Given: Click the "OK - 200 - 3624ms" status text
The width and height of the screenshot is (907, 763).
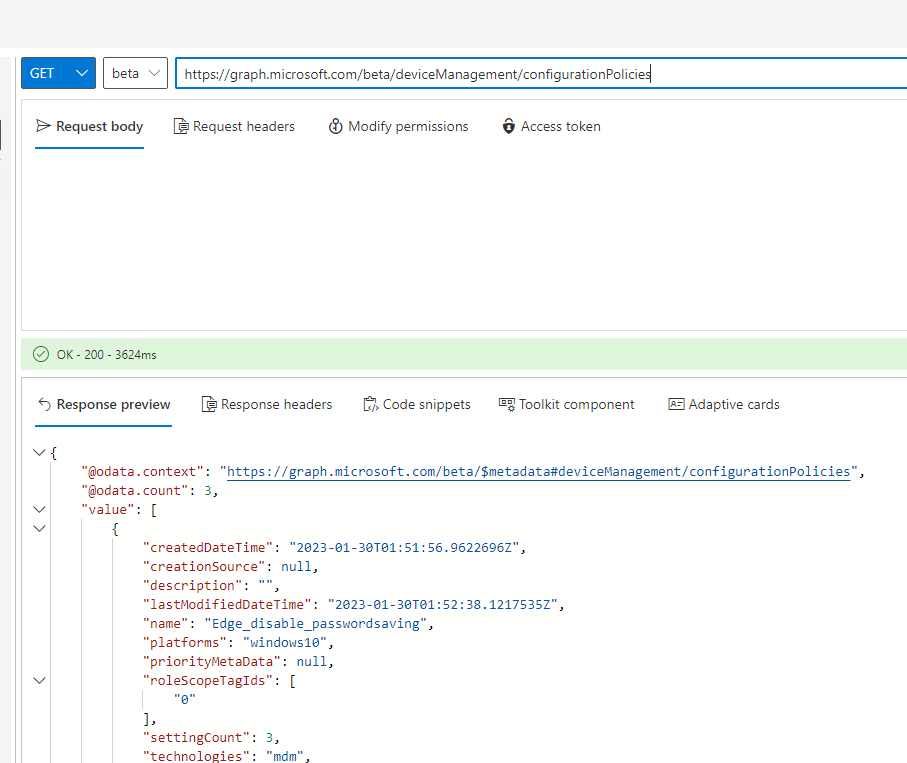Looking at the screenshot, I should (x=106, y=355).
